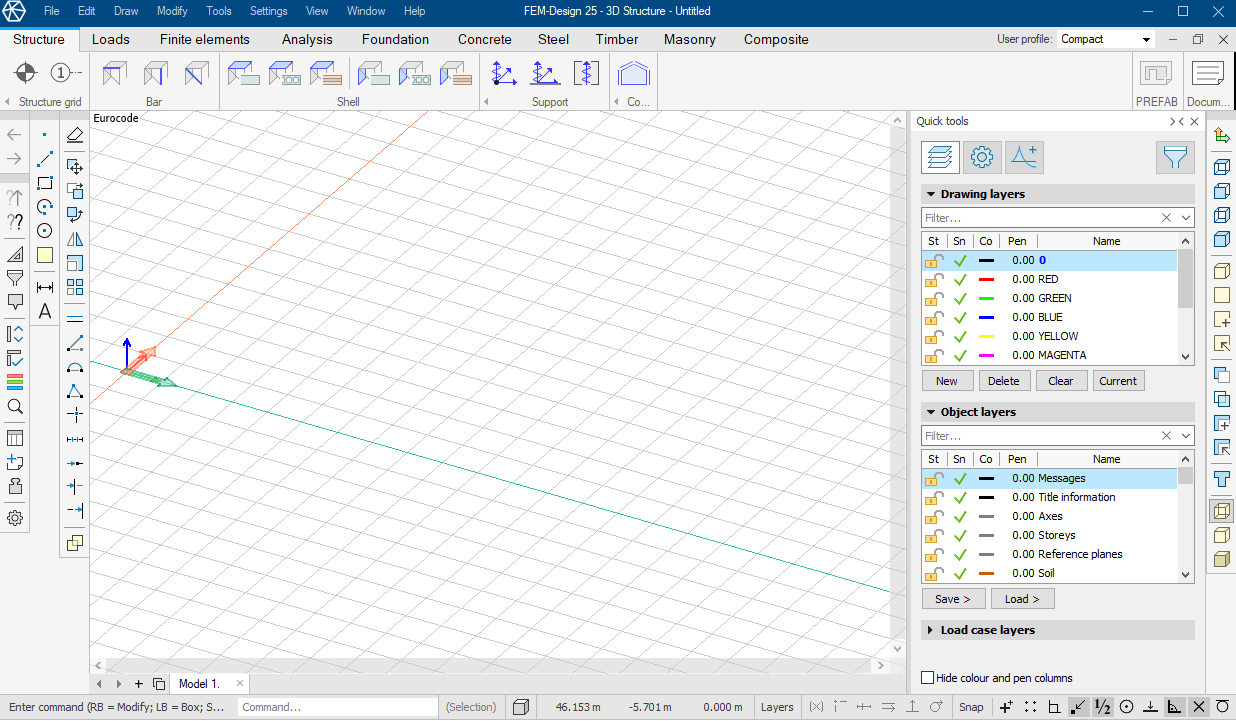Screen dimensions: 1236x721
Task: Toggle snap checkmark for Soil layer
Action: 960,573
